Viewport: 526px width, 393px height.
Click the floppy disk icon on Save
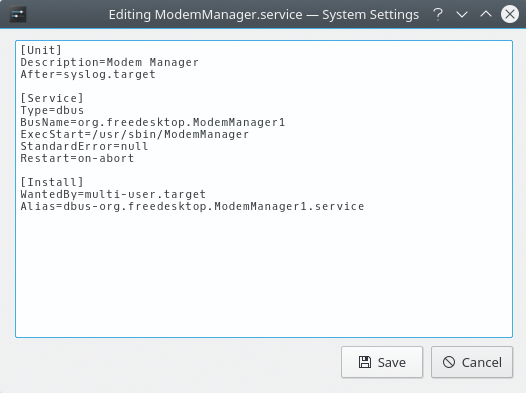tap(365, 362)
